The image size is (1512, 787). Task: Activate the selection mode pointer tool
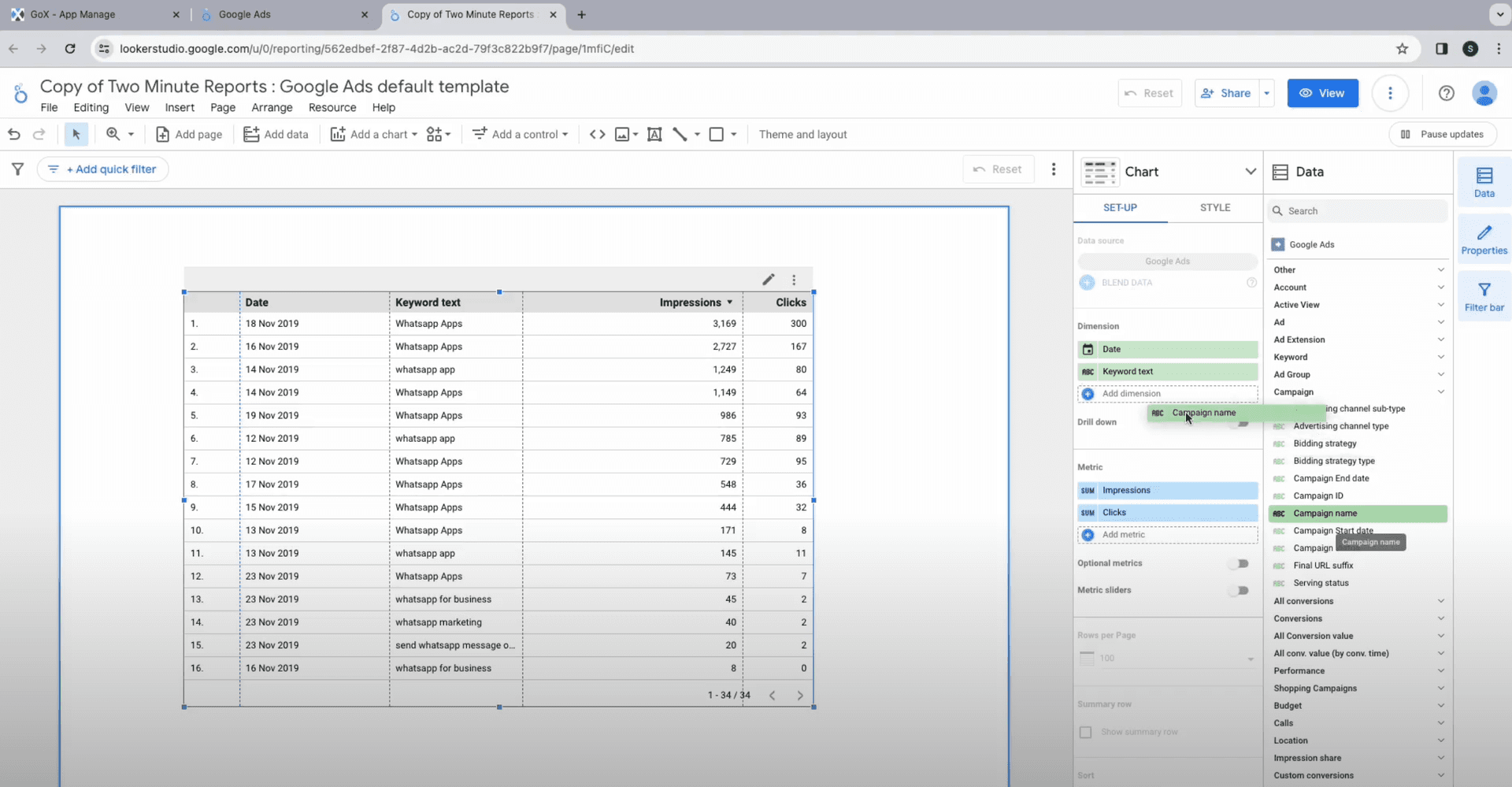(76, 135)
